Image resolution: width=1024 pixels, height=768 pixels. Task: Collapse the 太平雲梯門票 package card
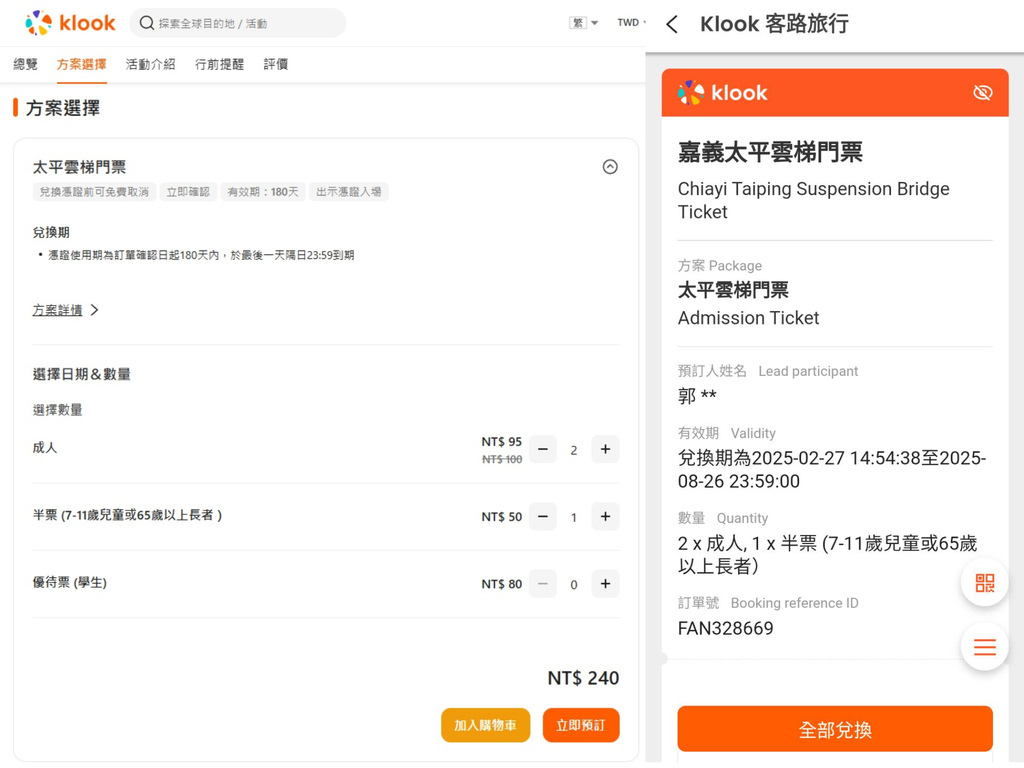tap(610, 167)
